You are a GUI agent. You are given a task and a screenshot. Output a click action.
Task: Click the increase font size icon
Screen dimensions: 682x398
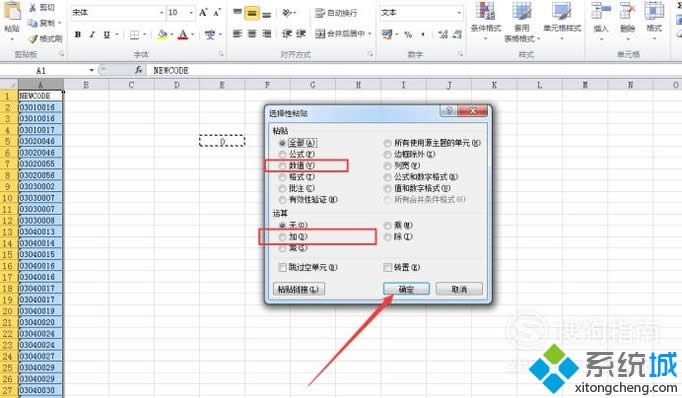(203, 13)
